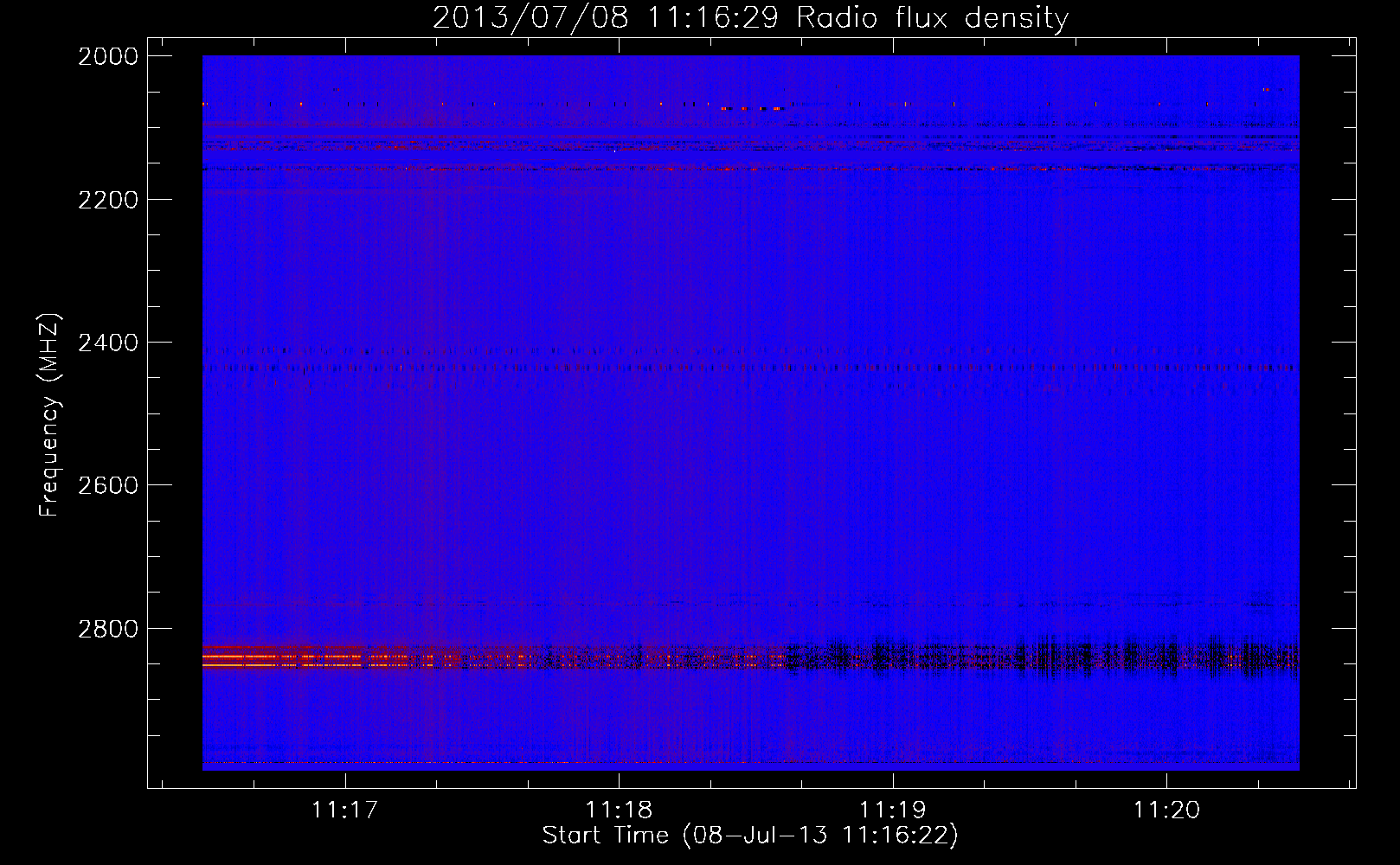The image size is (1400, 865).
Task: Click the 11:20 time tick label
Action: pos(1166,810)
